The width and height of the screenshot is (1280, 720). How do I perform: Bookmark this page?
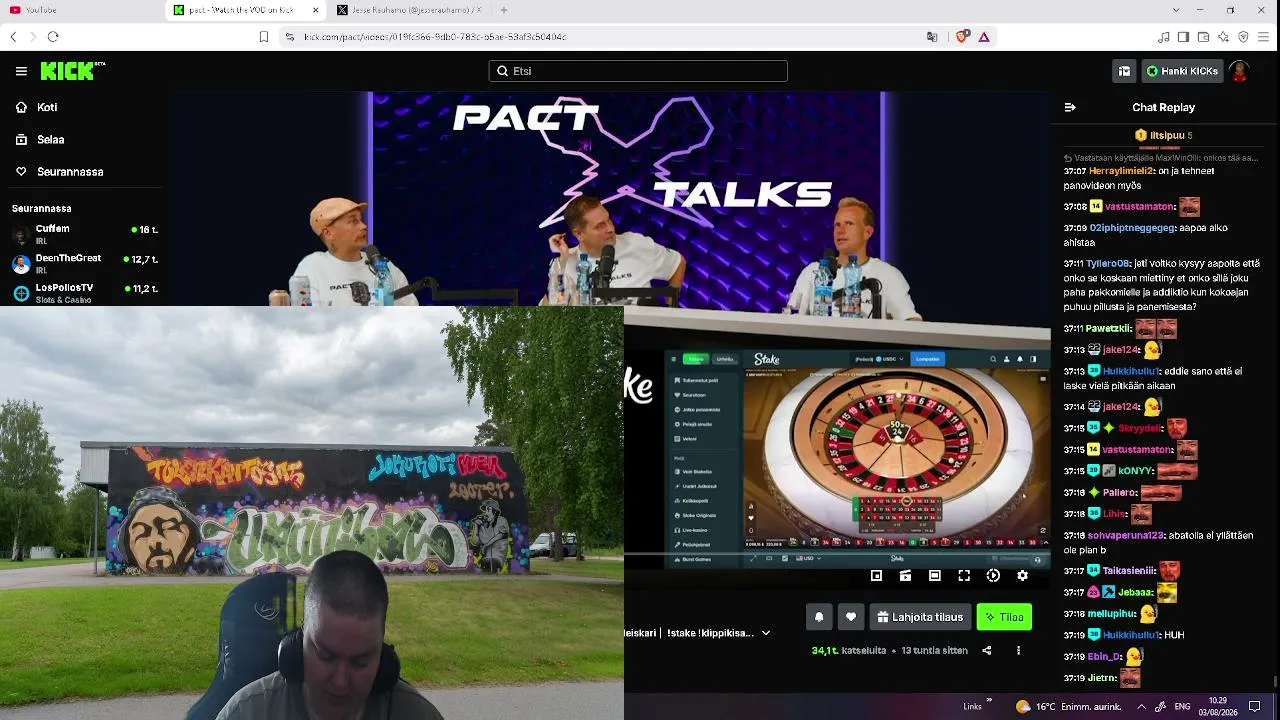(x=264, y=37)
